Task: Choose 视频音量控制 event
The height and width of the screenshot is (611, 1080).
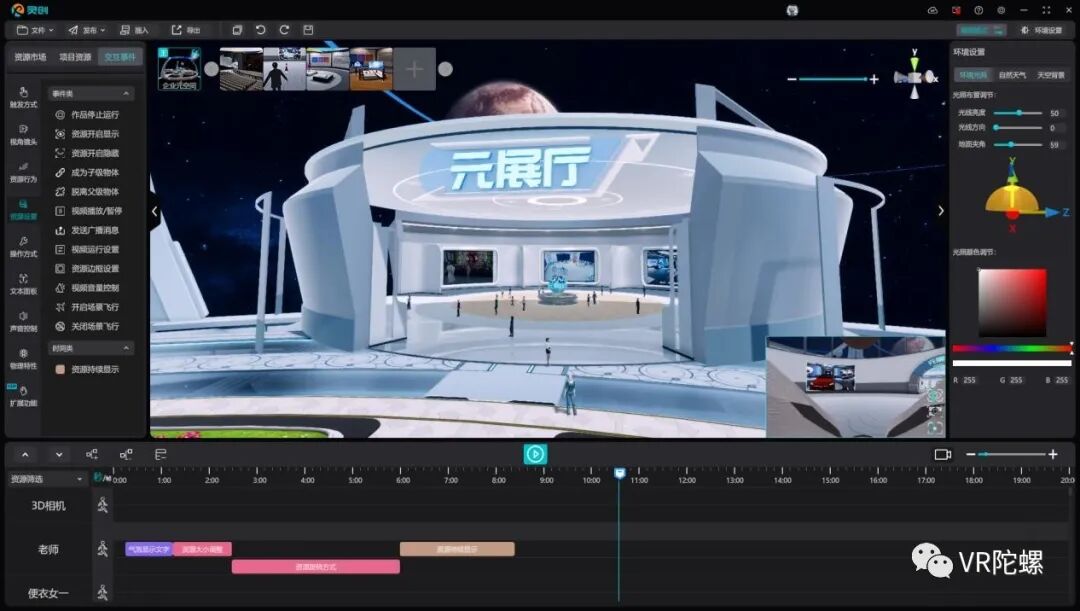Action: tap(87, 288)
